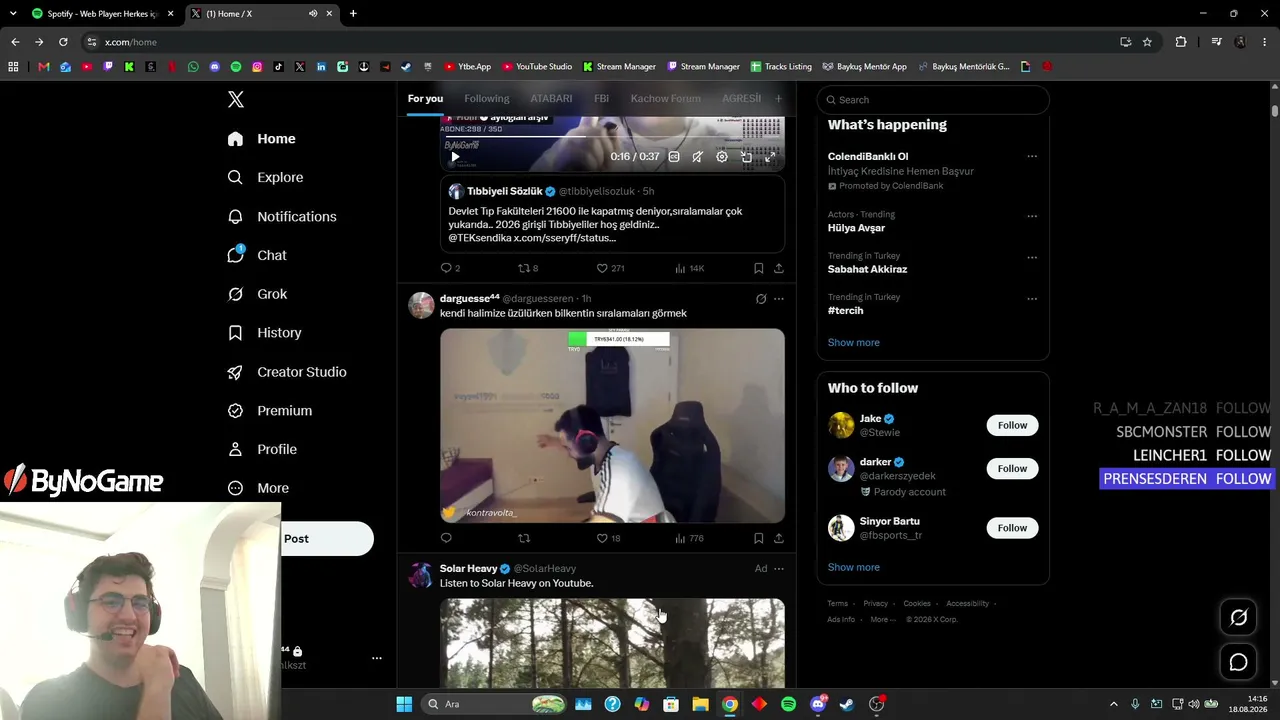This screenshot has width=1280, height=720.
Task: Open YouTube Studio bookmark
Action: [x=537, y=67]
